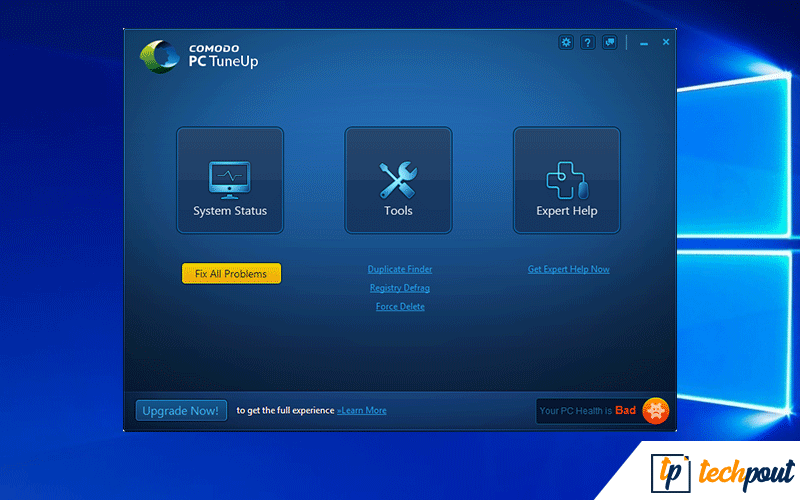This screenshot has height=500, width=800.
Task: Follow the Learn More link
Action: coord(362,411)
